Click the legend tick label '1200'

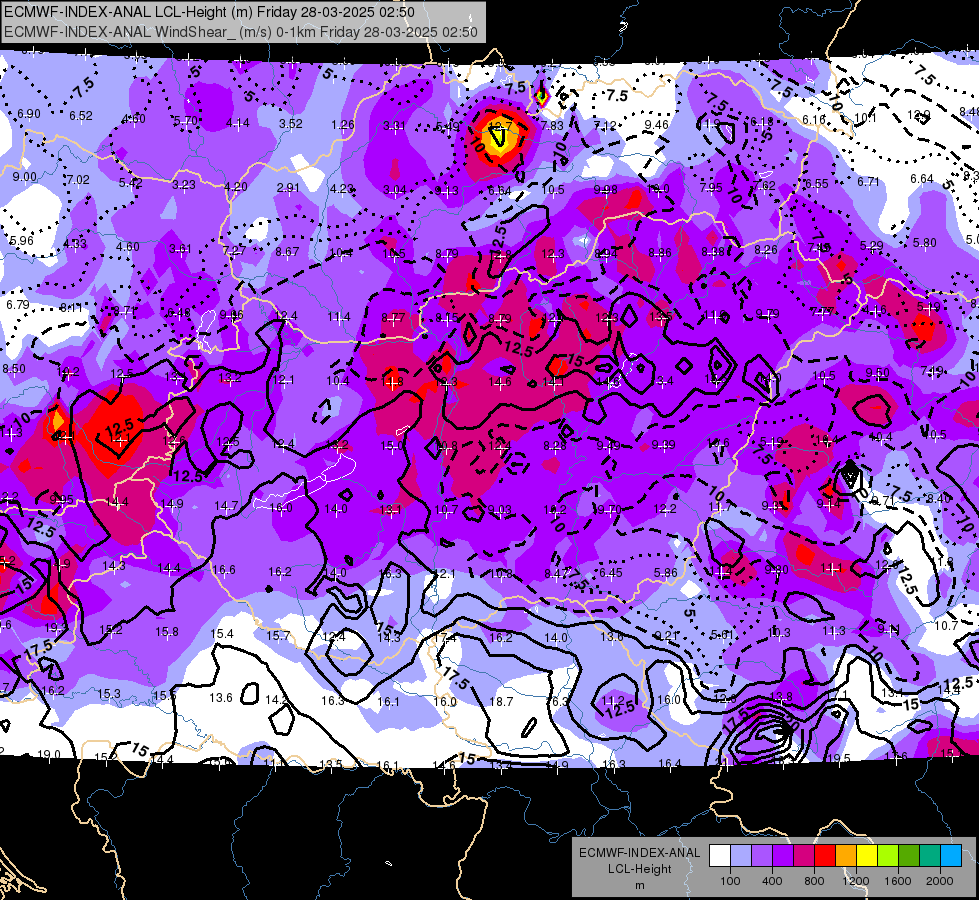pyautogui.click(x=855, y=881)
